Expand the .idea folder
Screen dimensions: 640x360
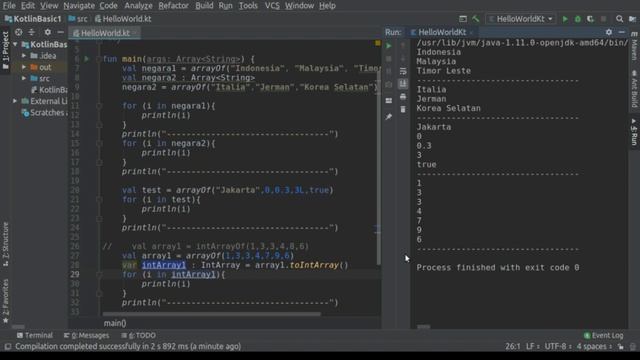tap(24, 56)
